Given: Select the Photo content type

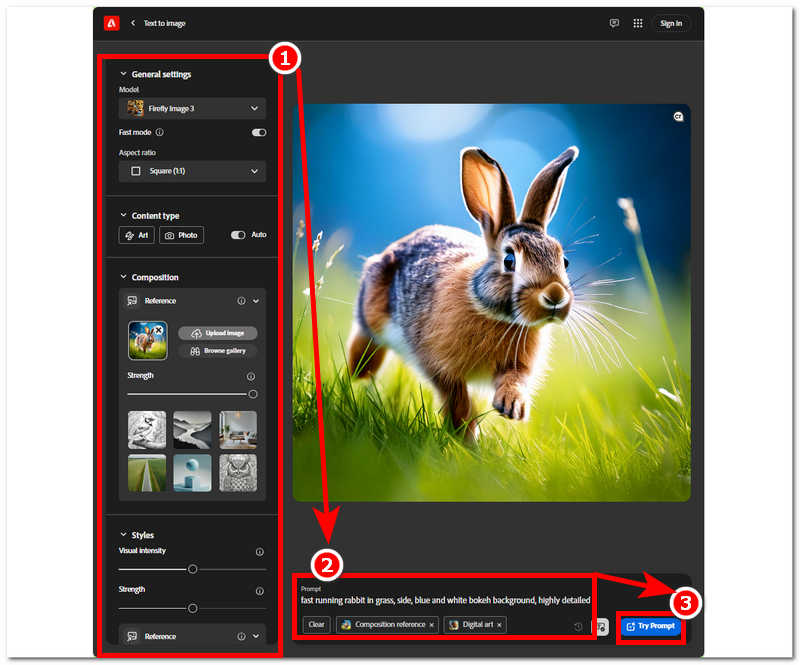Looking at the screenshot, I should (x=181, y=235).
